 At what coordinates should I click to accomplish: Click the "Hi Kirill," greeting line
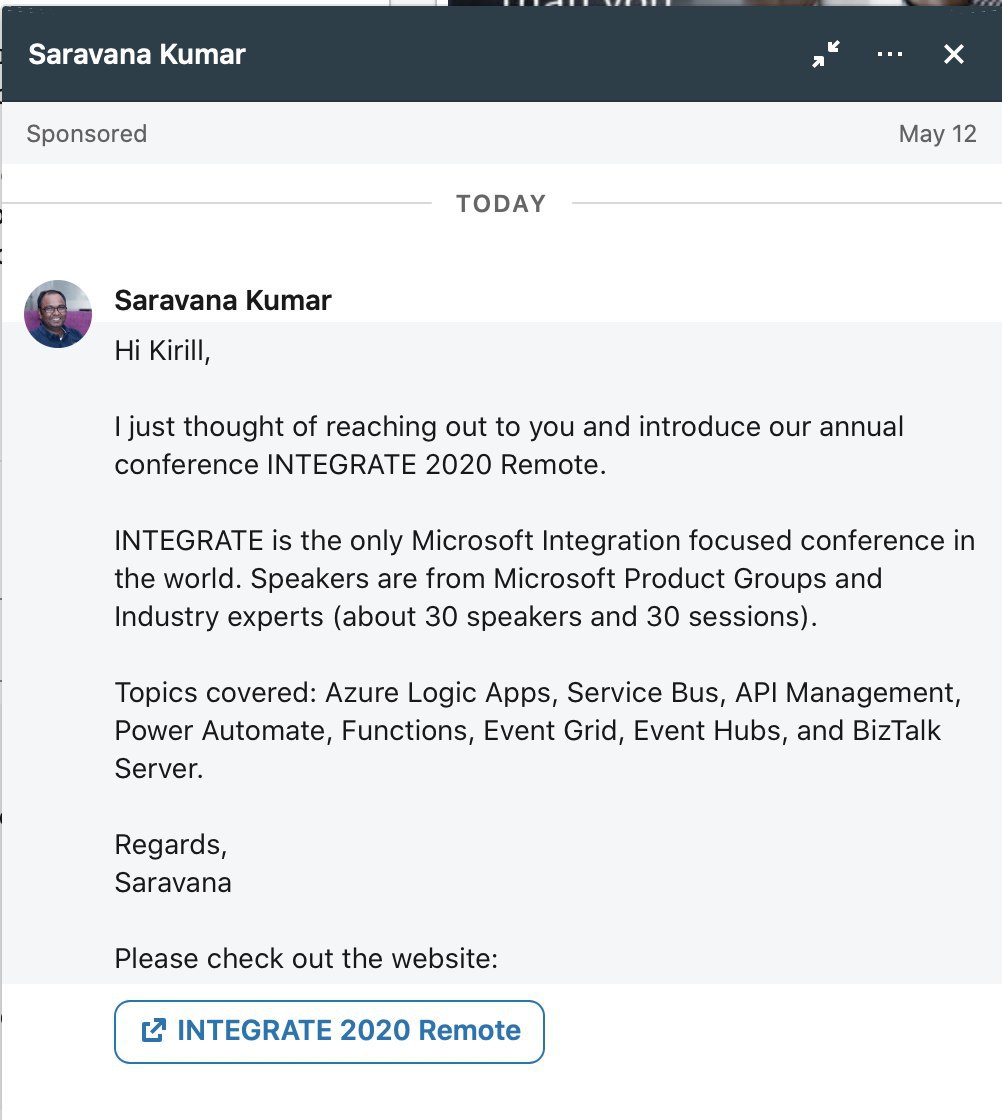(x=163, y=352)
